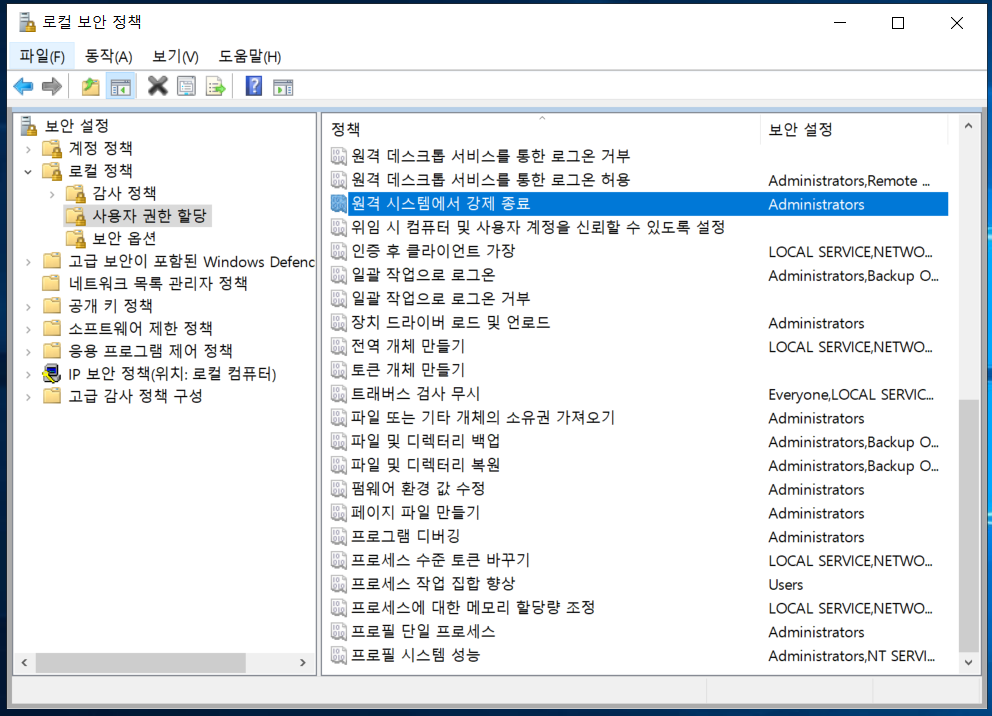Viewport: 992px width, 716px height.
Task: Click the 감사 정책 folder icon
Action: point(76,194)
